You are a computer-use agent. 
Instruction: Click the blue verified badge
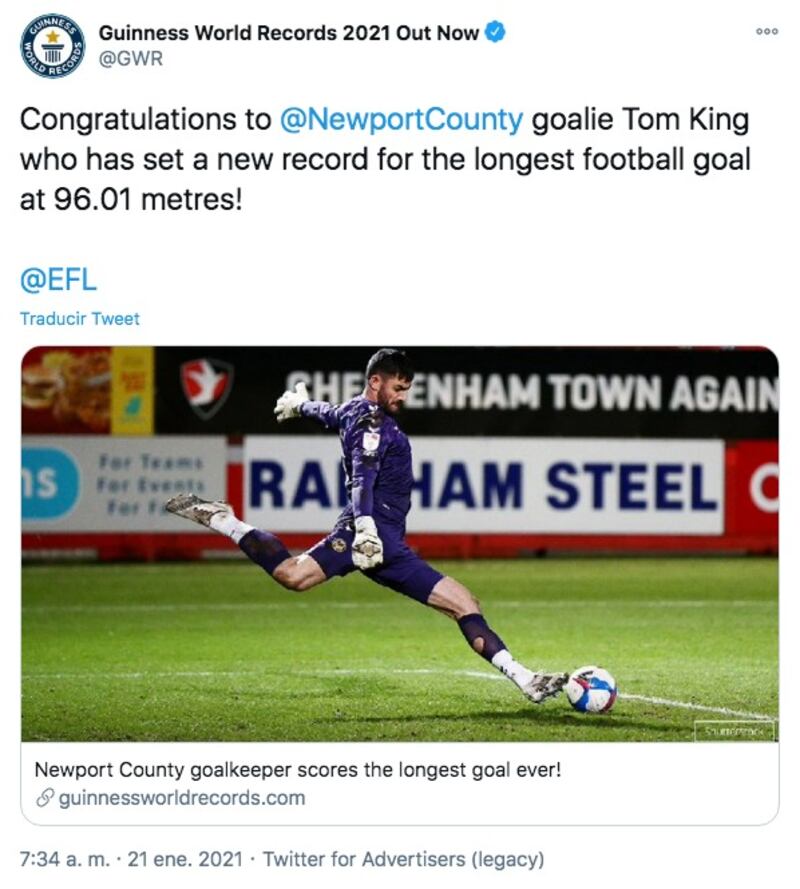click(x=495, y=32)
